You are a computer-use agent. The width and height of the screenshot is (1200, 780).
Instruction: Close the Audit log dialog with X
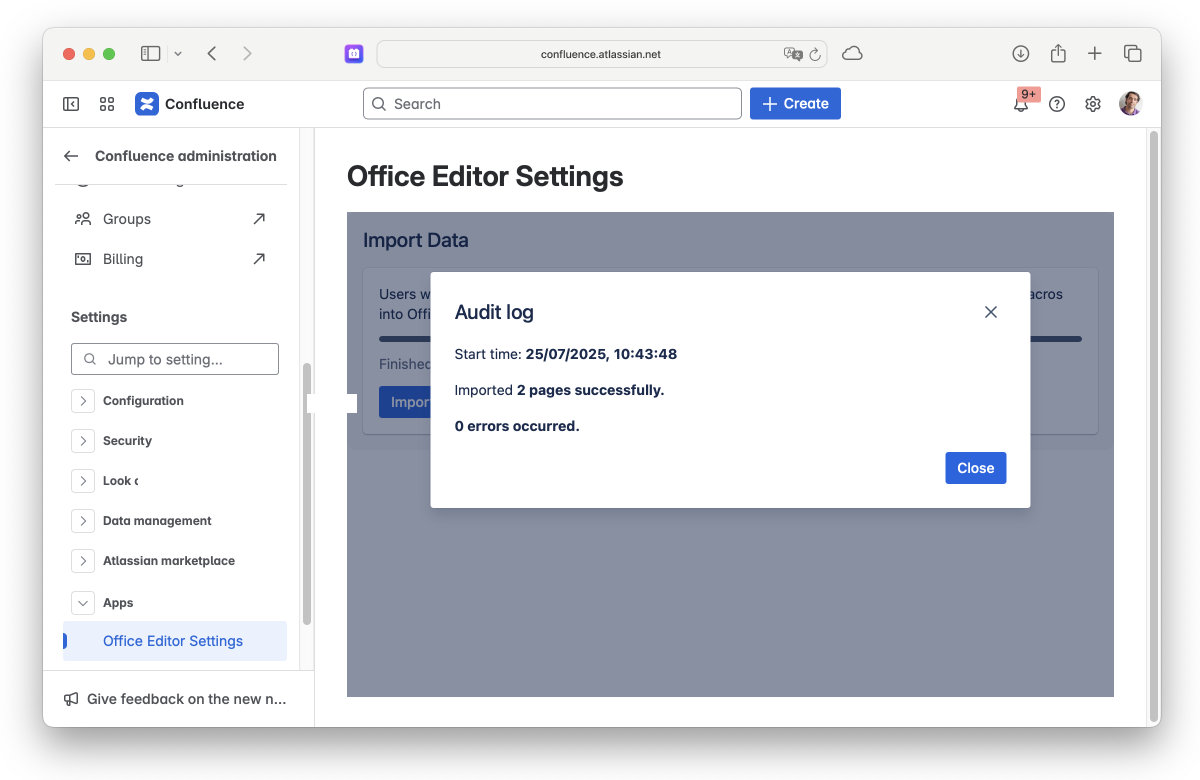coord(991,312)
